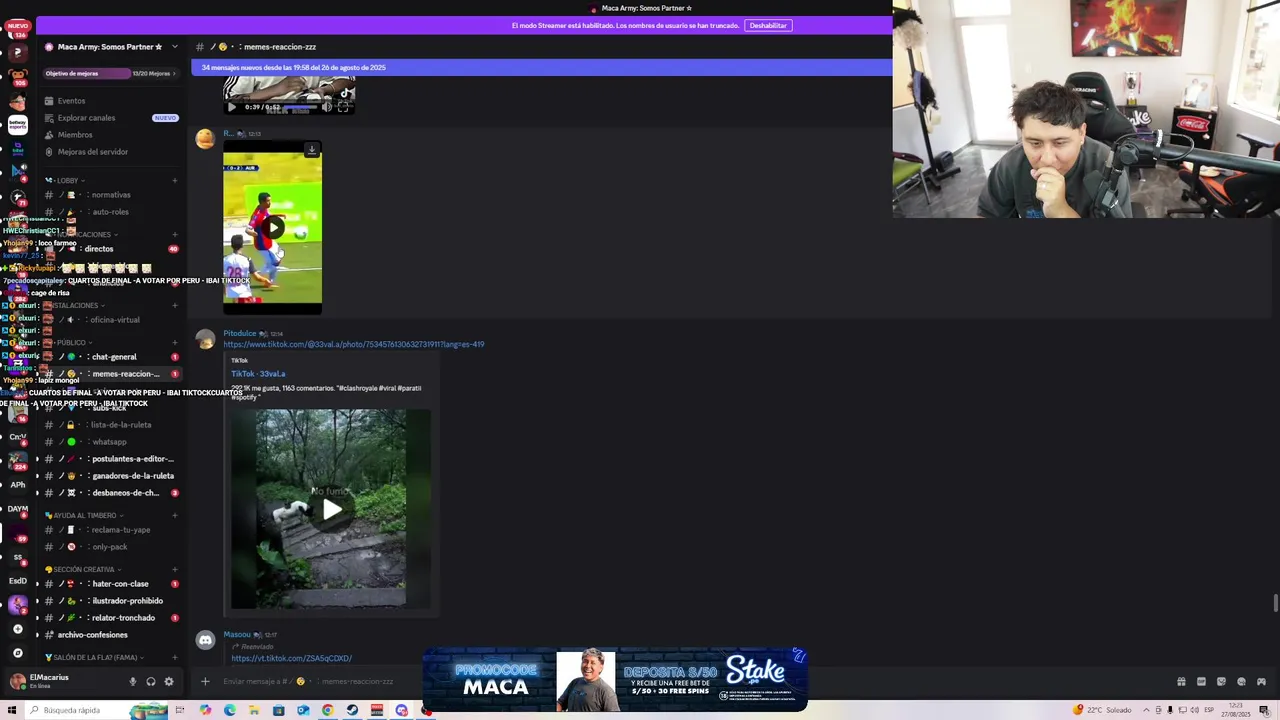Open Chrome from the Windows taskbar

pos(327,710)
